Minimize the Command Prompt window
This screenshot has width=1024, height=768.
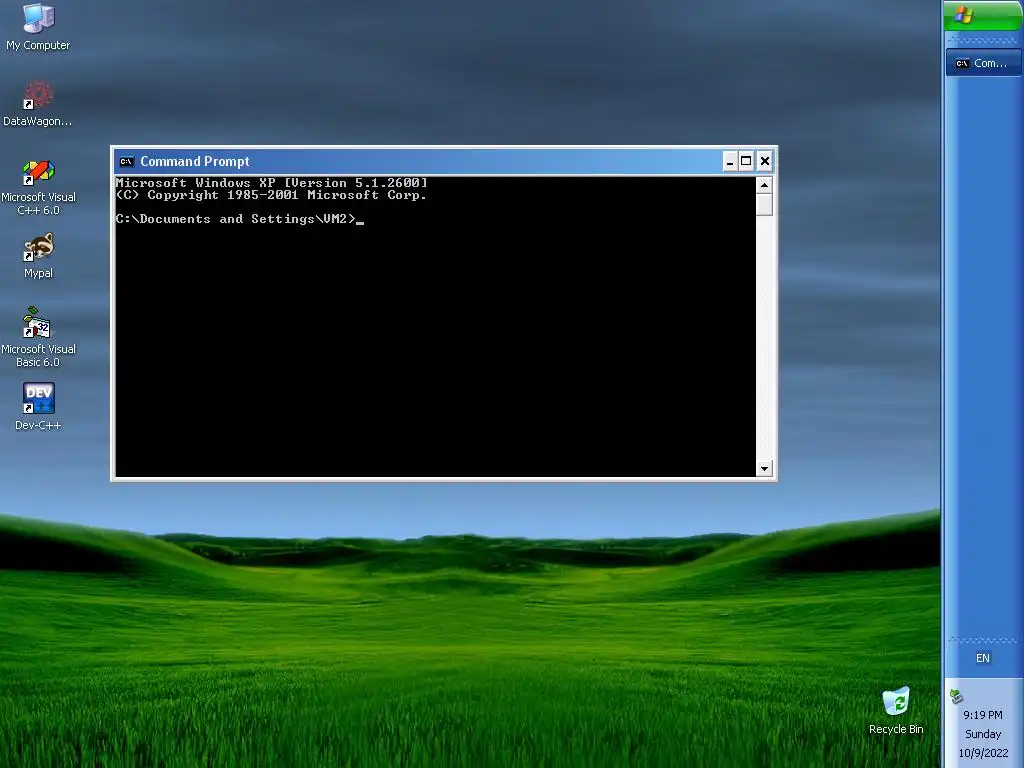730,161
